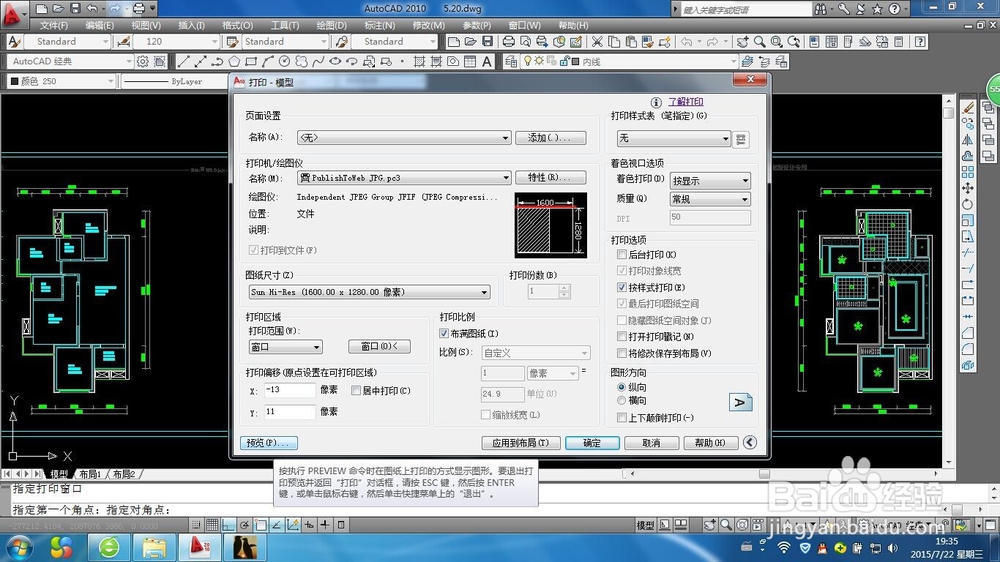Collapse print dialog with arrow button
1000x562 pixels.
click(x=750, y=442)
